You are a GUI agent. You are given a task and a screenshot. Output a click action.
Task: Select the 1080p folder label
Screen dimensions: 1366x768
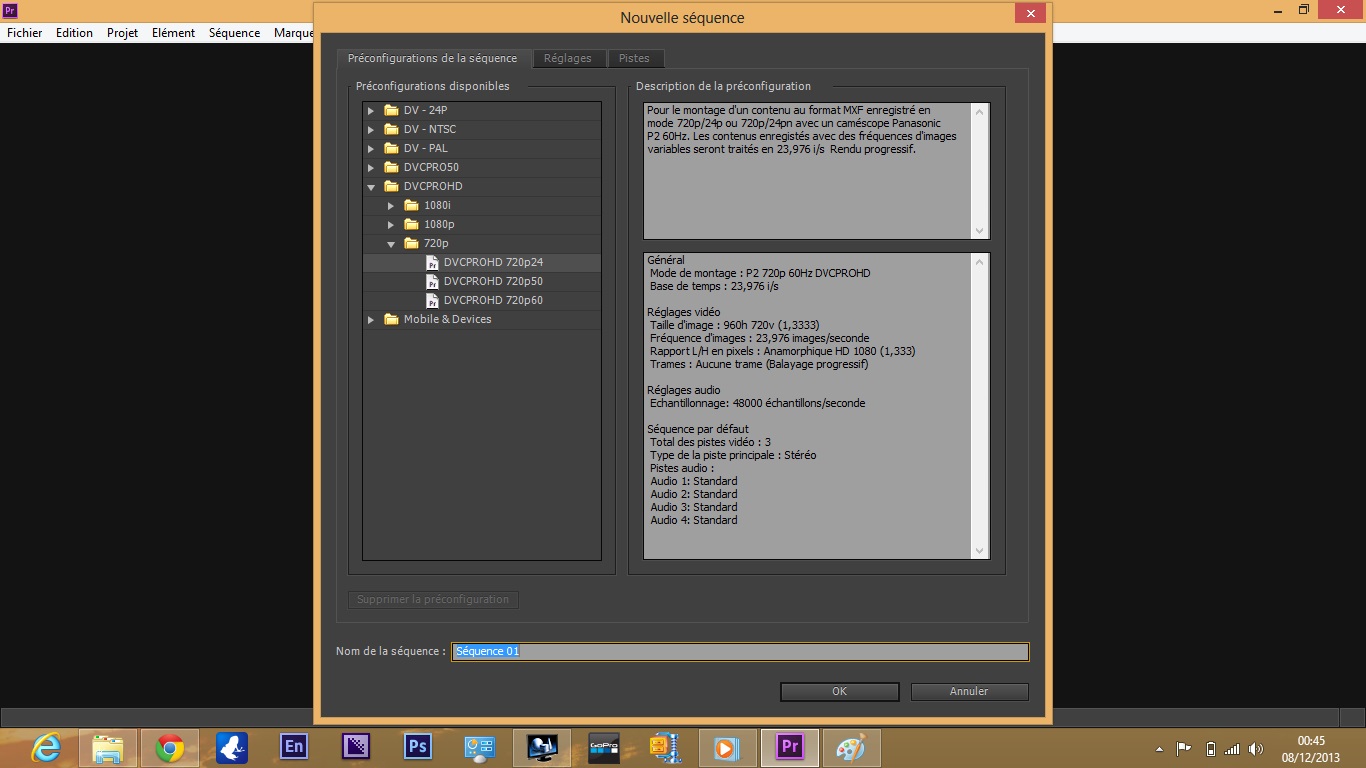(439, 224)
